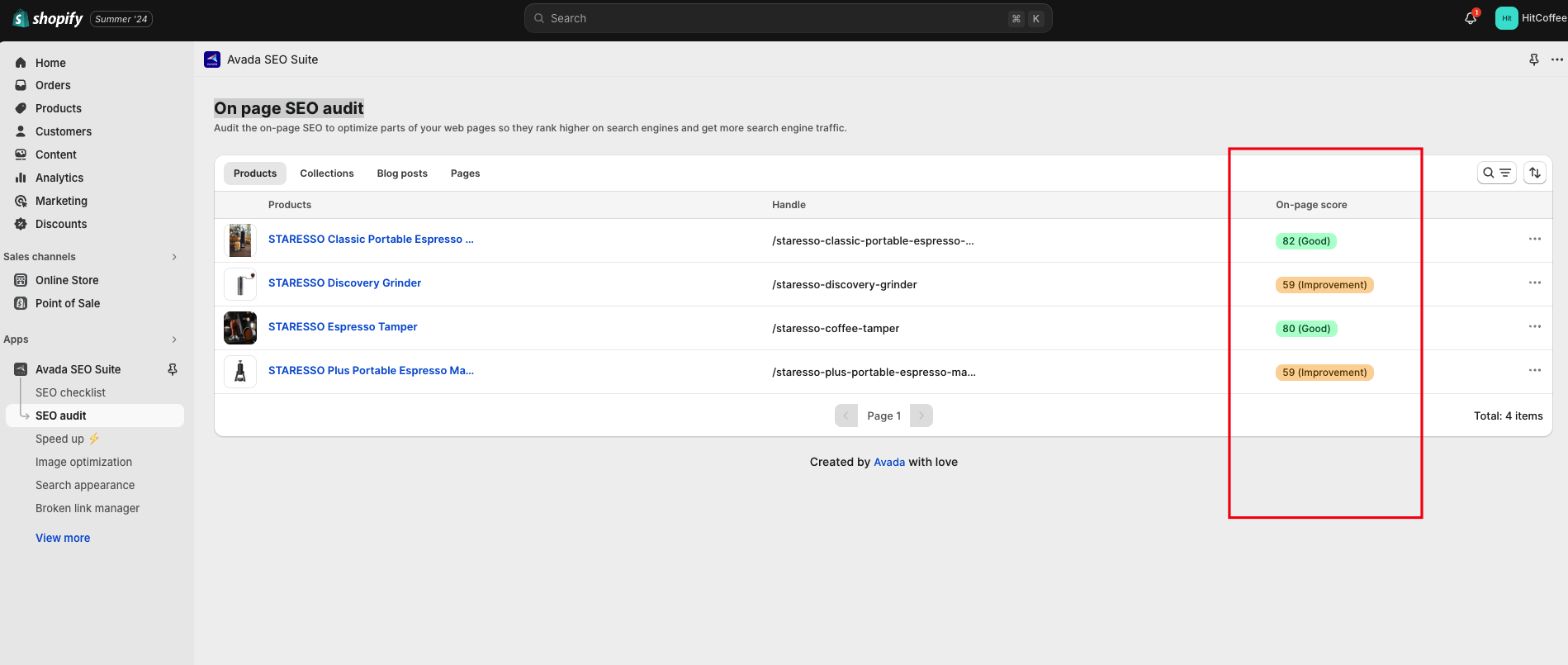The image size is (1568, 665).
Task: Unpin Avada SEO Suite in sidebar
Action: (x=173, y=369)
